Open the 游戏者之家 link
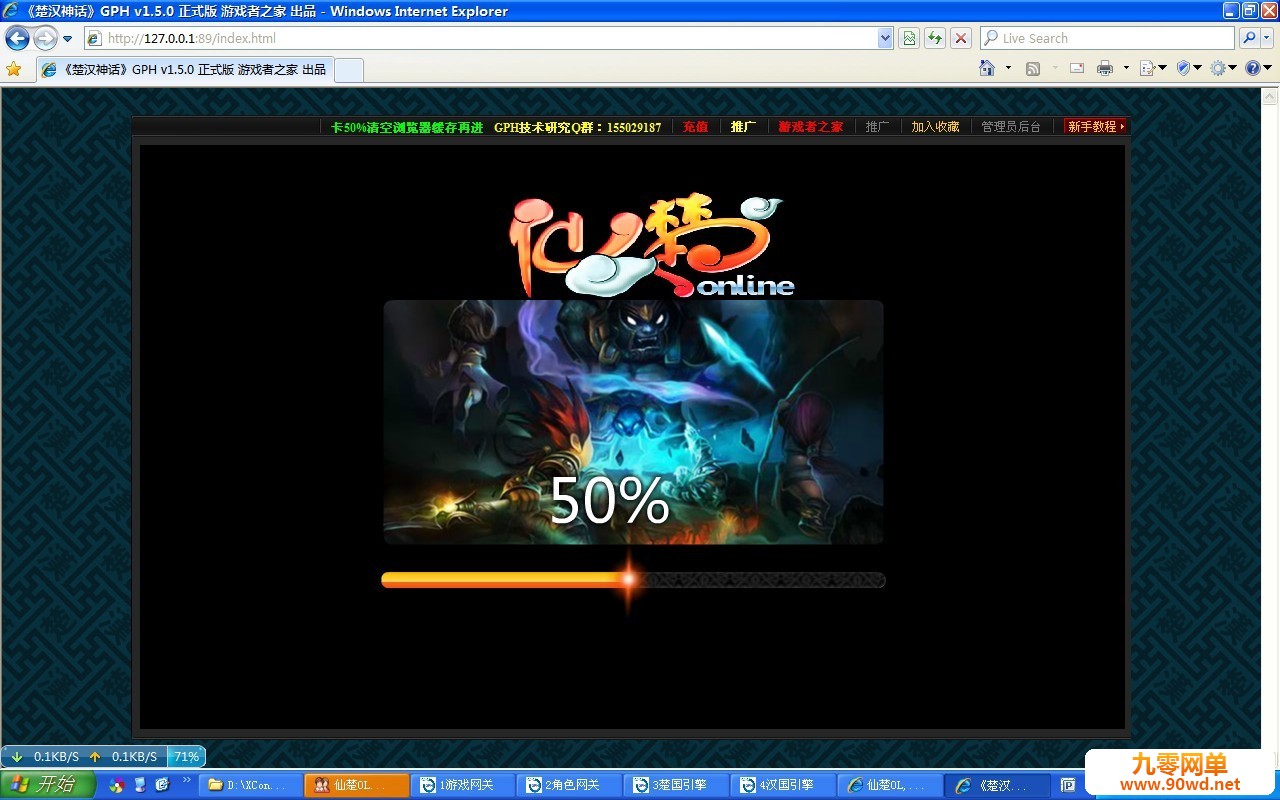The image size is (1280, 800). 811,127
